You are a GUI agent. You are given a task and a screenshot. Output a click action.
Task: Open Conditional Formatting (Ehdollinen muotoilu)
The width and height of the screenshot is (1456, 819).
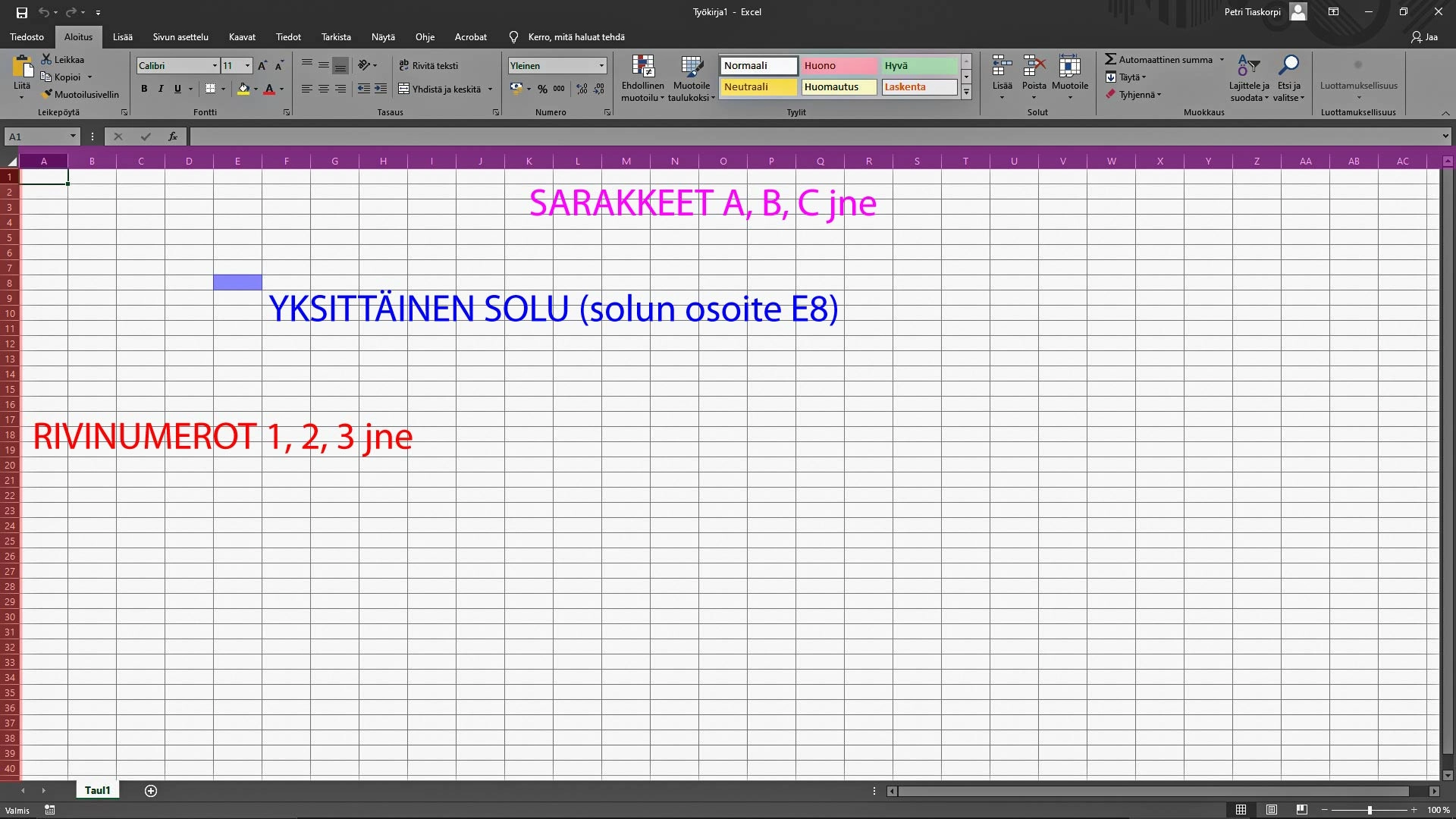(x=642, y=77)
